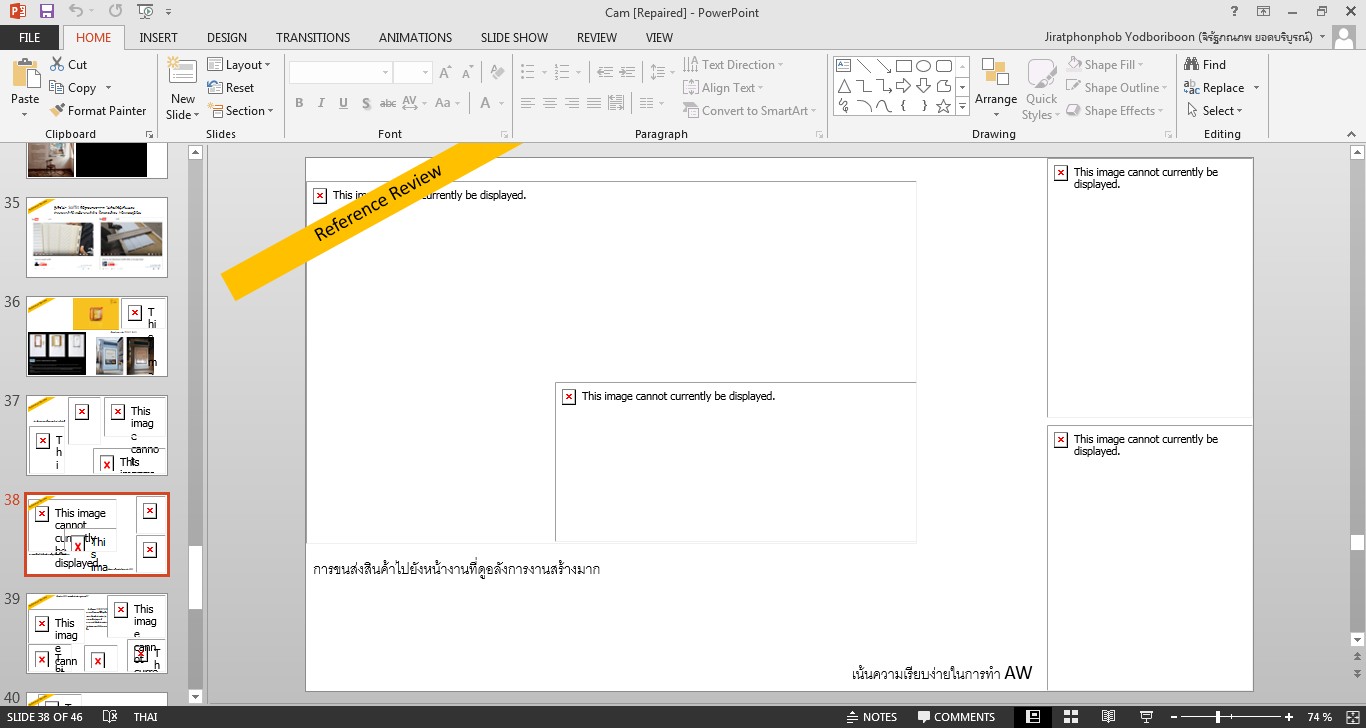This screenshot has height=728, width=1366.
Task: Switch to the TRANSITIONS tab
Action: point(313,37)
